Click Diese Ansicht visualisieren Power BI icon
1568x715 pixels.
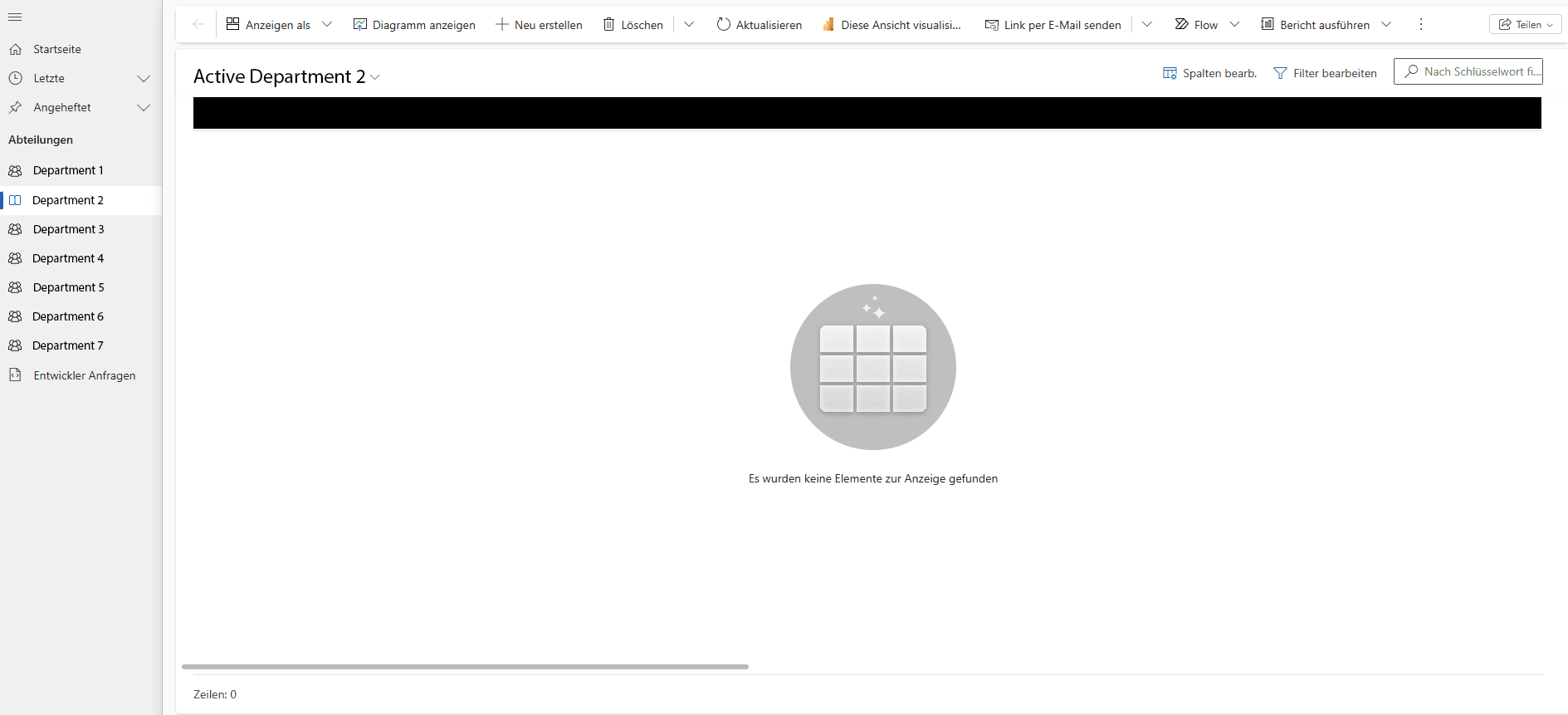pyautogui.click(x=828, y=25)
